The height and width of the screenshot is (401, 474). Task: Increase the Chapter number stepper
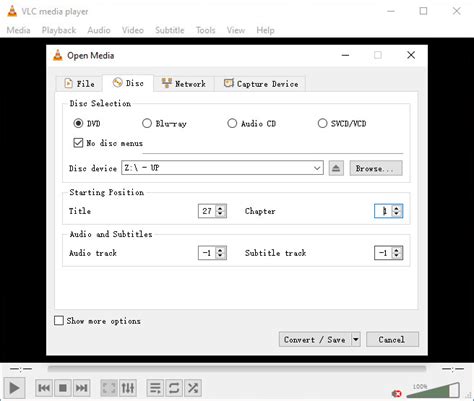396,208
